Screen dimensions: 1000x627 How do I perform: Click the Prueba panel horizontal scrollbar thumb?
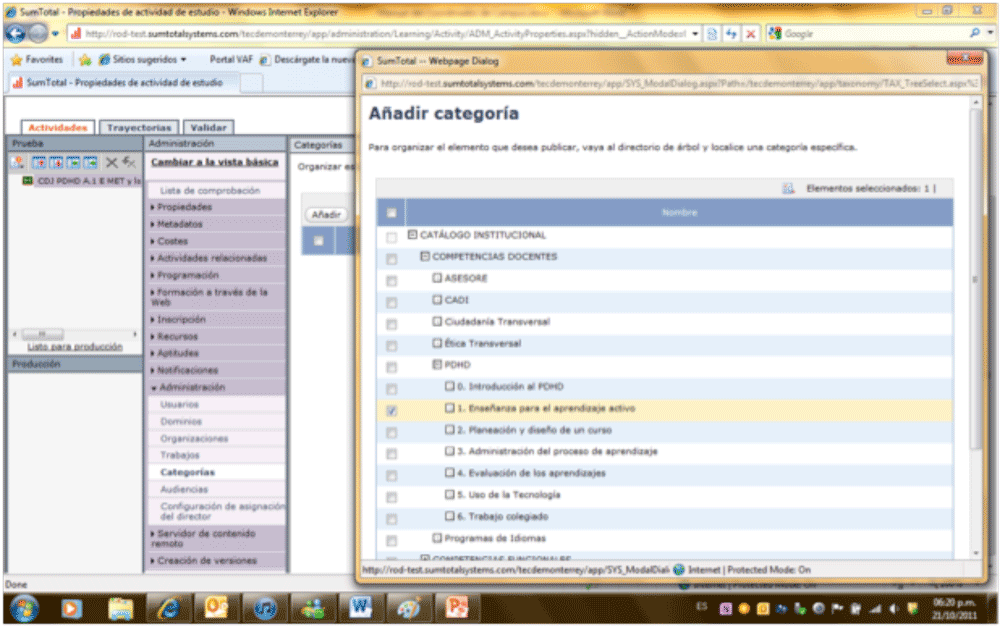point(42,334)
